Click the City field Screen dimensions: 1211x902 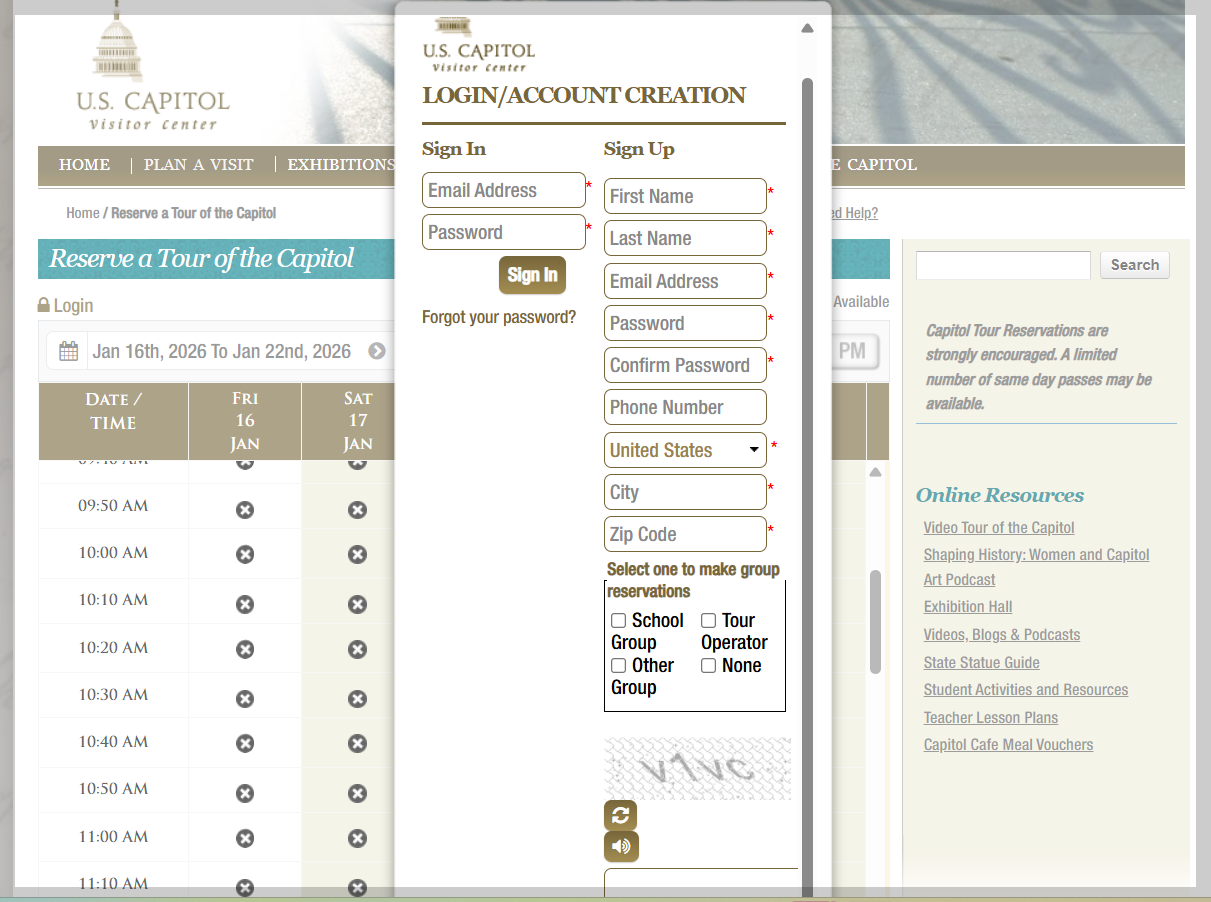[x=685, y=492]
